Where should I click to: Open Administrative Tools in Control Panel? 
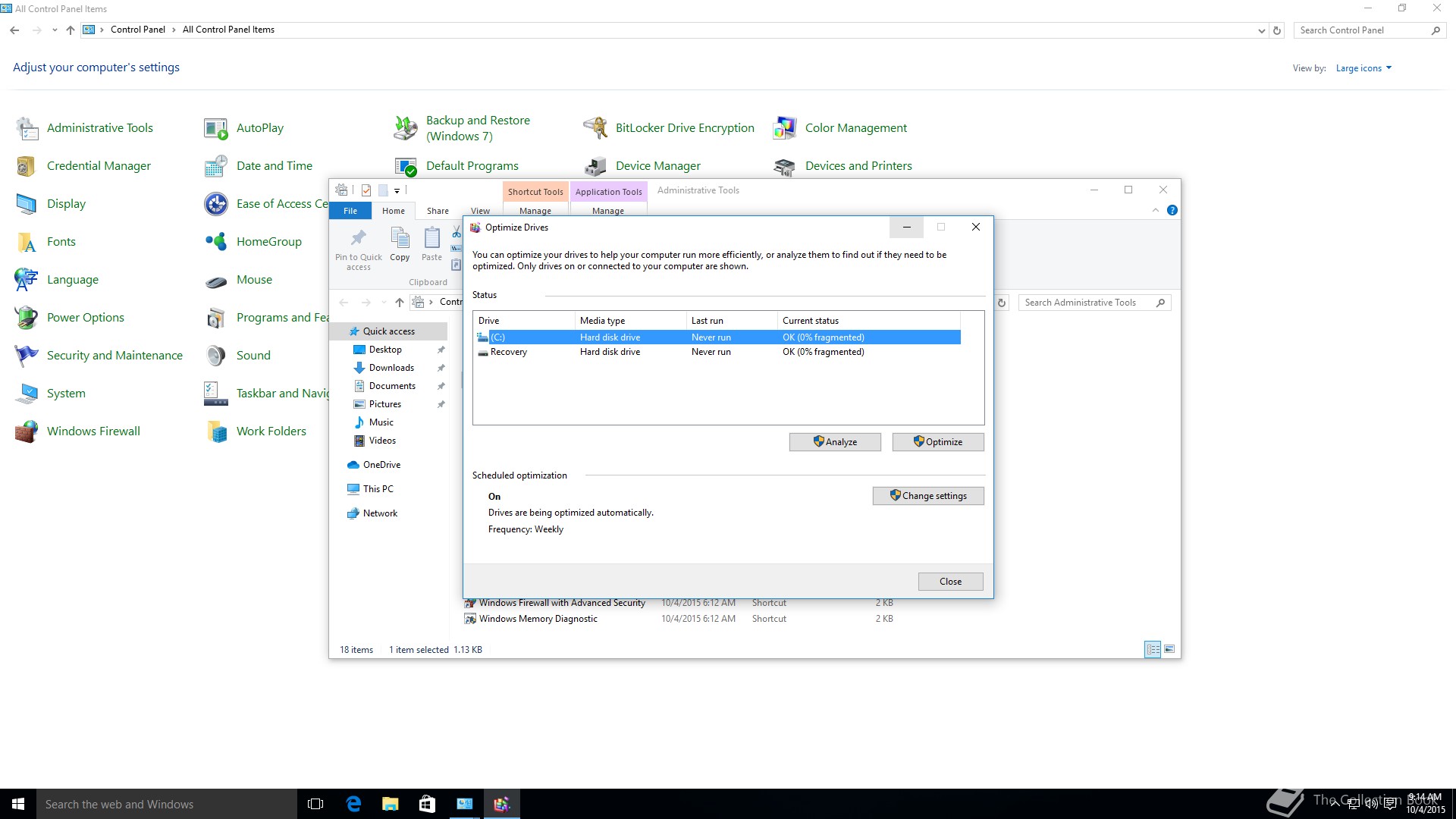99,128
